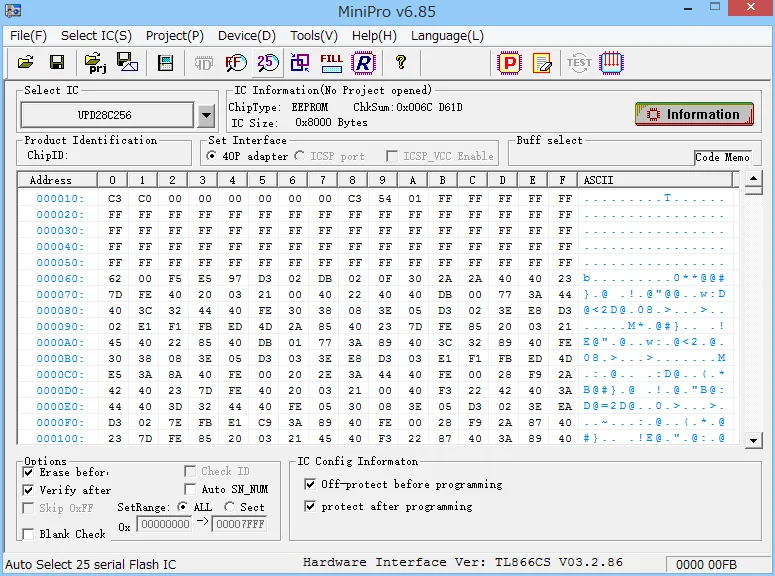Click the grayed ID chip icon
The image size is (775, 576).
tap(204, 63)
